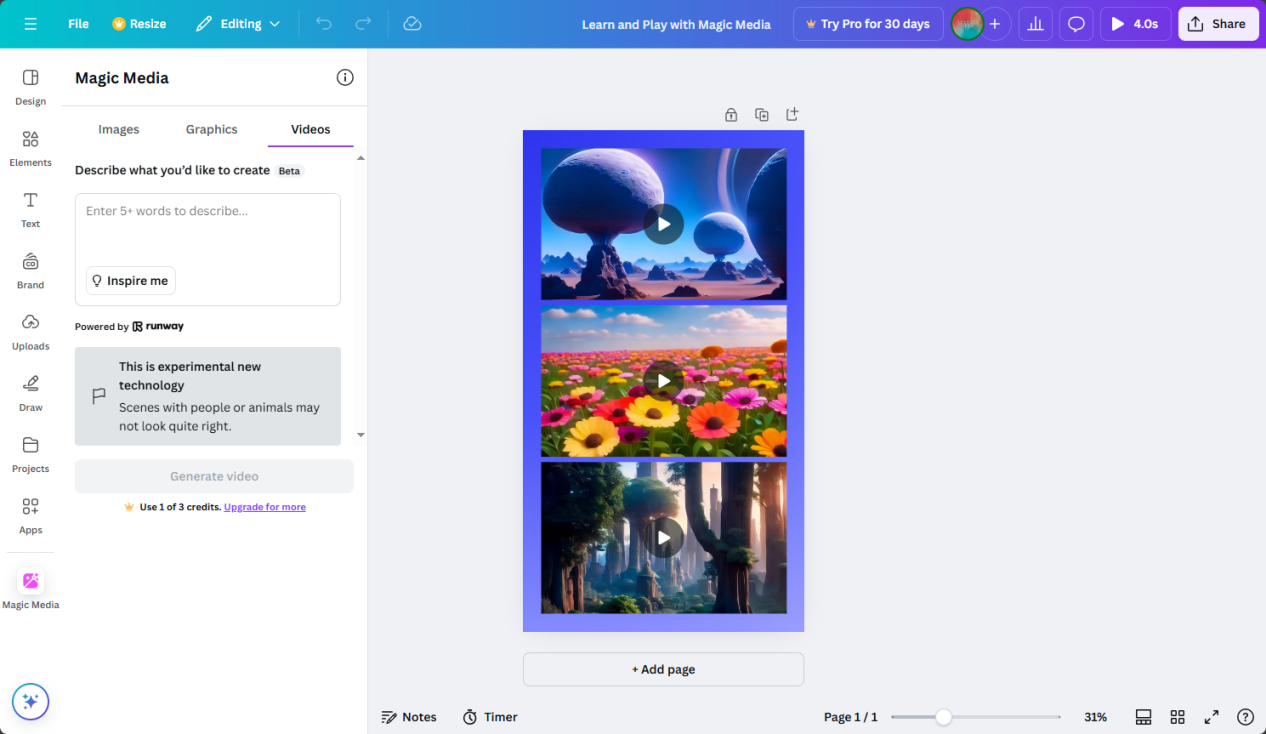
Task: Follow the Upgrade for more link
Action: (x=265, y=507)
